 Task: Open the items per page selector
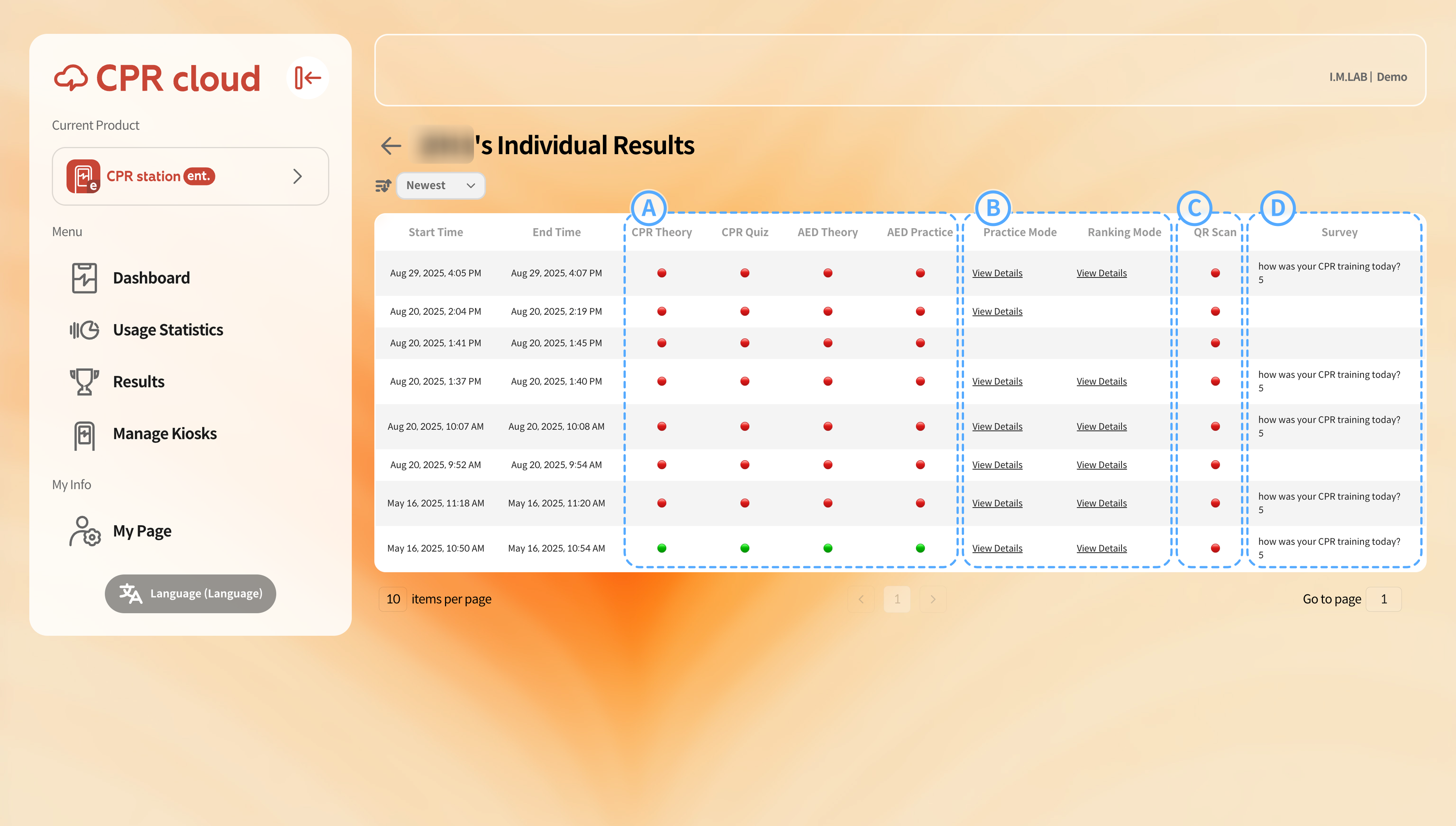393,599
